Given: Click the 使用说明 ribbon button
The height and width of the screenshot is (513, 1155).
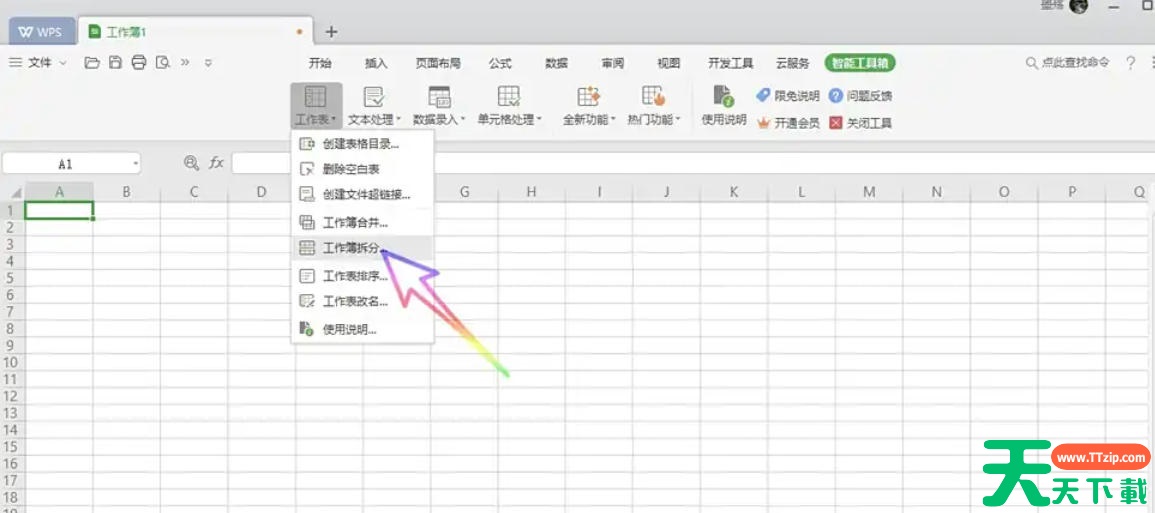Looking at the screenshot, I should (x=724, y=105).
